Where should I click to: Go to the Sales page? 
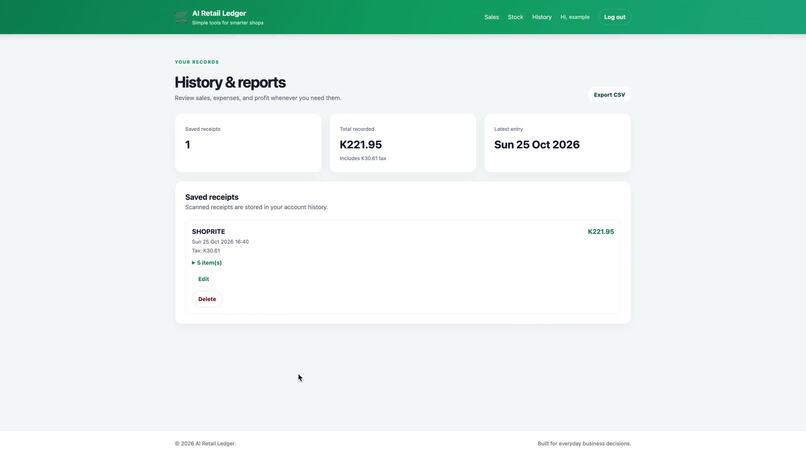coord(491,17)
